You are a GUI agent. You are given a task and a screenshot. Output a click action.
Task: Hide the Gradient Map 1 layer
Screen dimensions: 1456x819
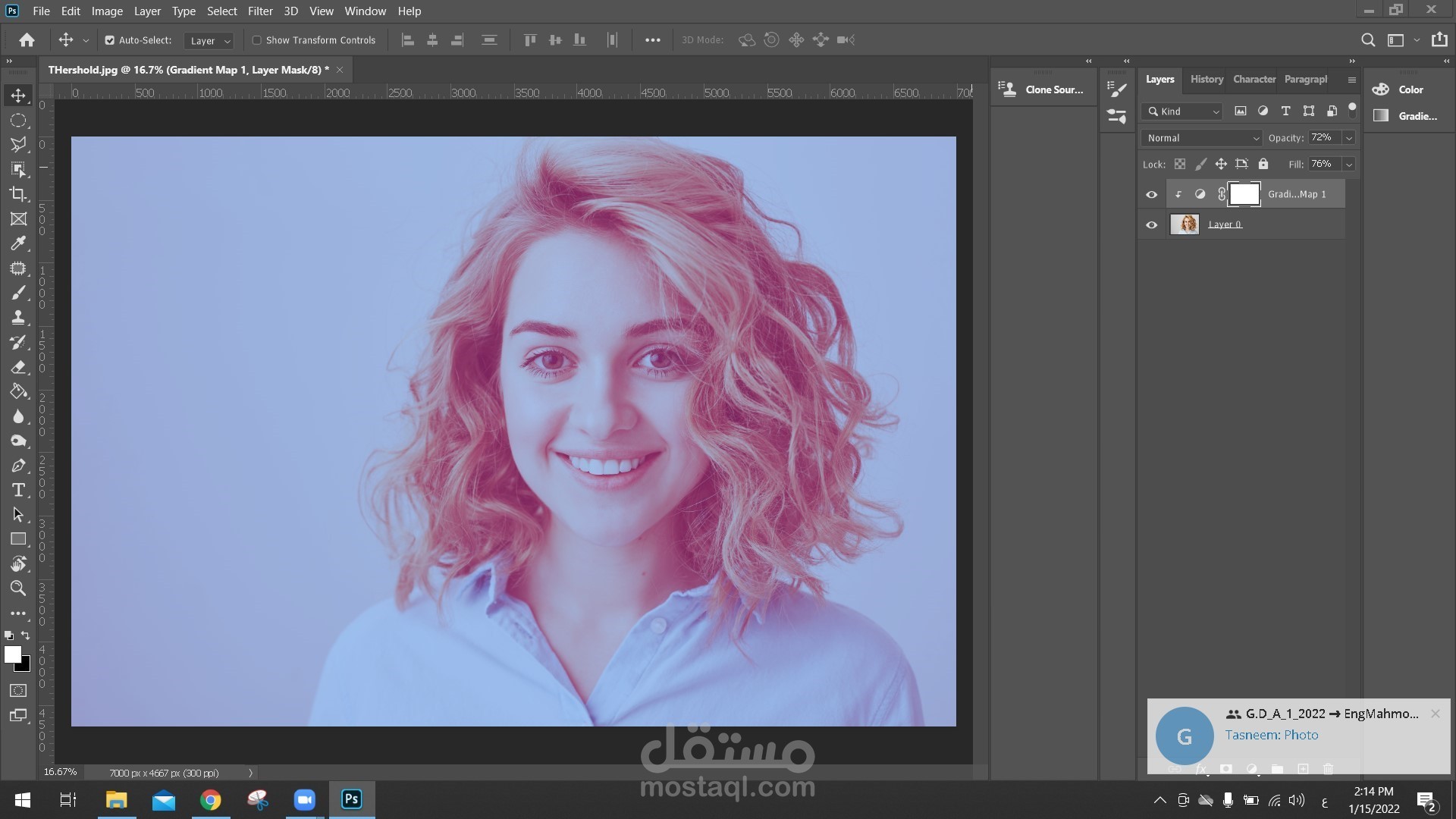point(1151,195)
